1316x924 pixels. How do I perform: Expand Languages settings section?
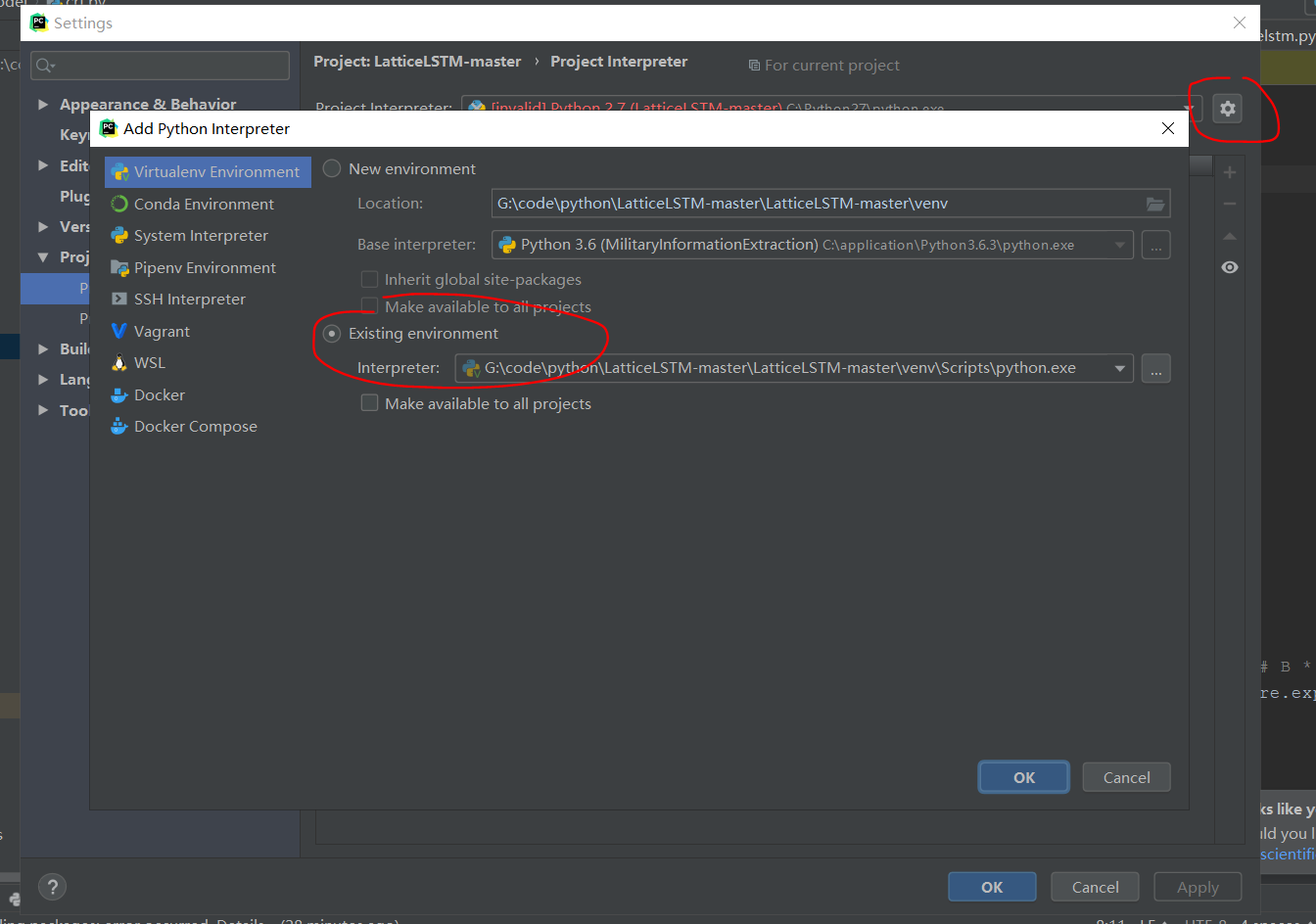pyautogui.click(x=43, y=379)
